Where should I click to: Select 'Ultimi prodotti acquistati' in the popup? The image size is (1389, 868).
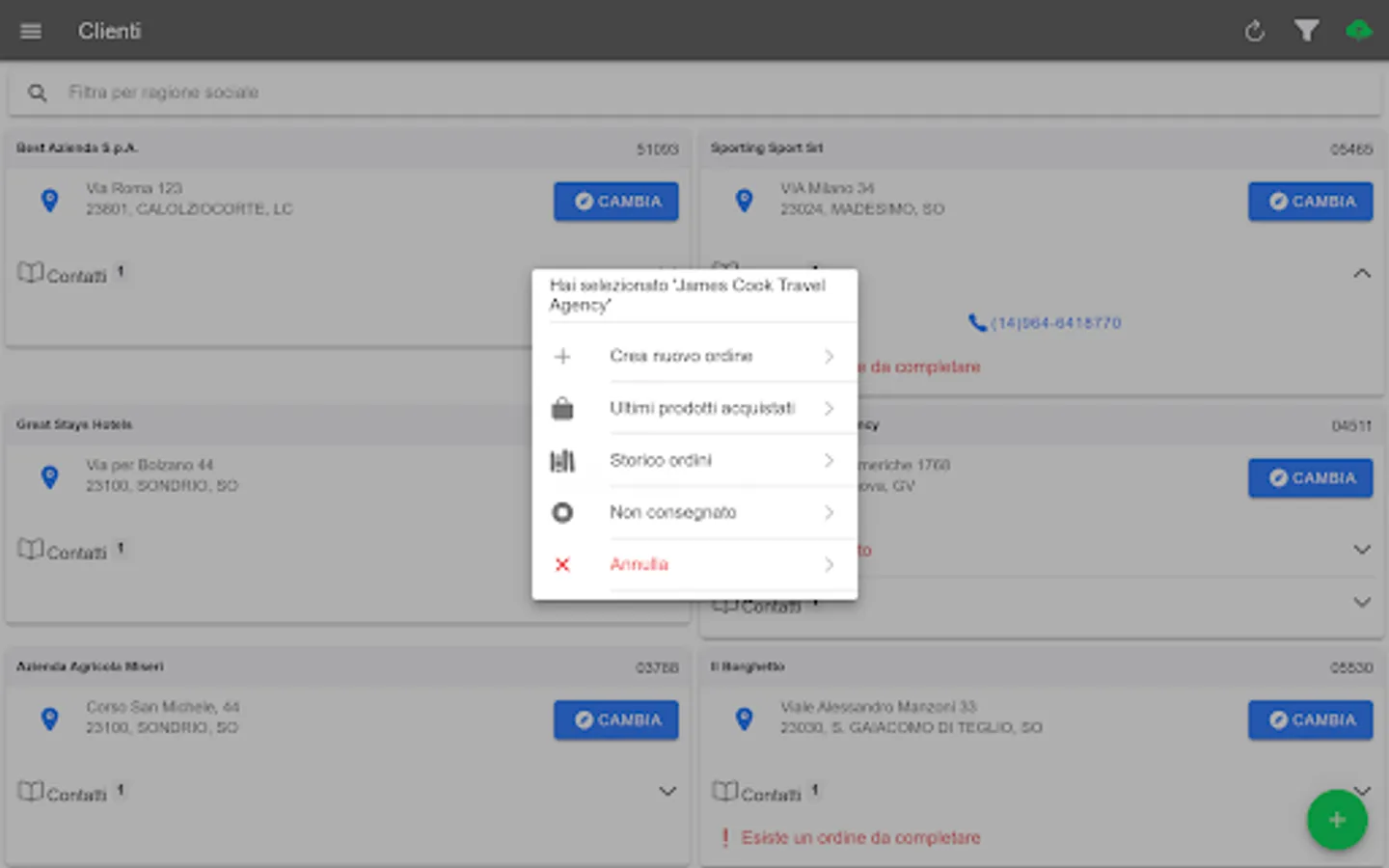pyautogui.click(x=694, y=408)
